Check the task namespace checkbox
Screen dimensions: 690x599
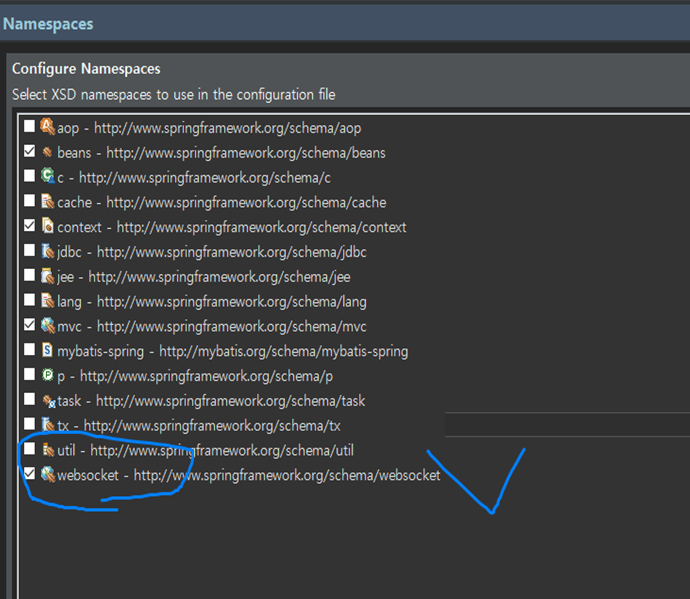tap(29, 399)
